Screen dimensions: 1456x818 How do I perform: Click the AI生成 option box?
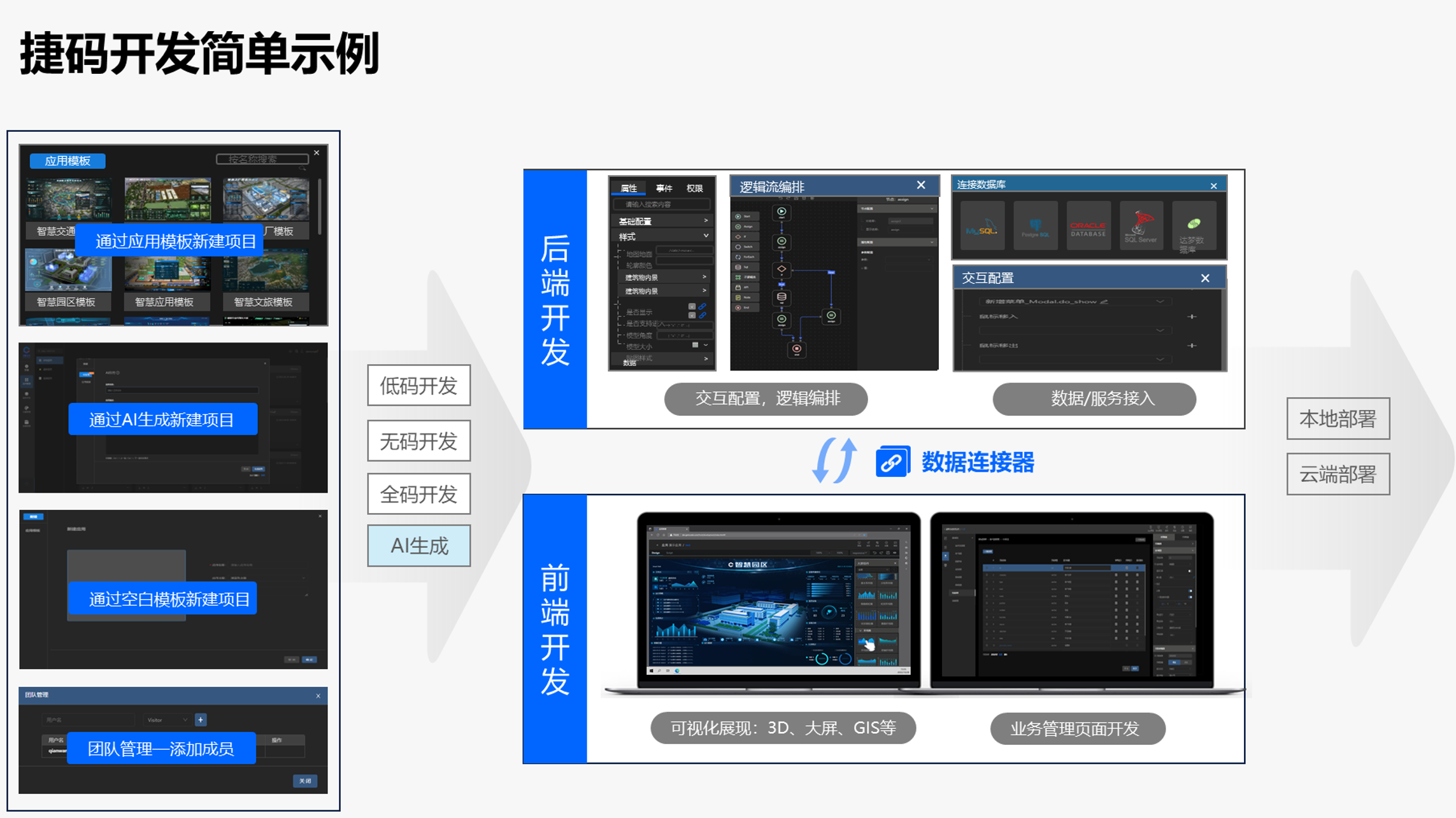pyautogui.click(x=419, y=546)
